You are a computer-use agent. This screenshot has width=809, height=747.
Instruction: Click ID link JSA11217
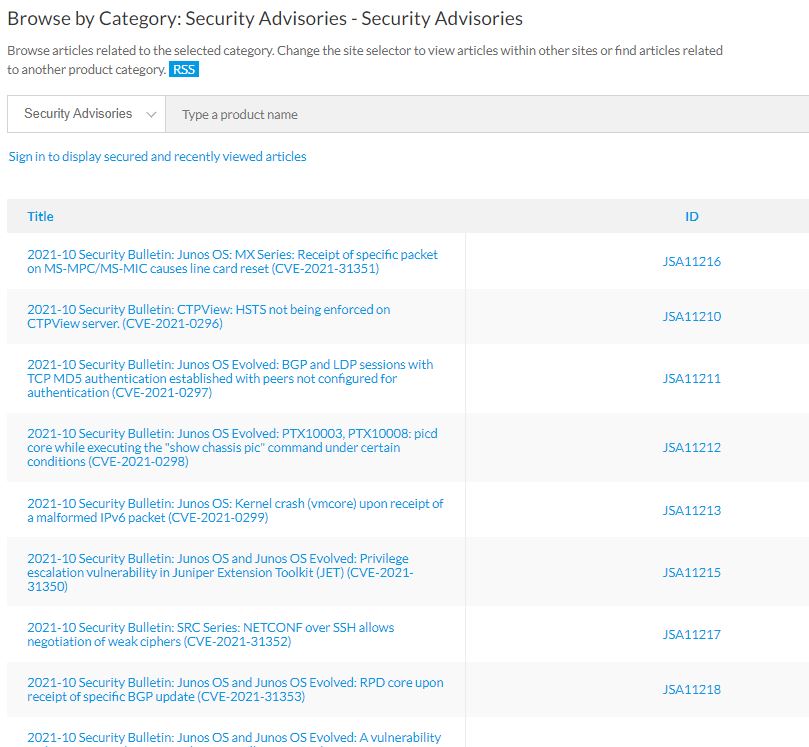(691, 634)
